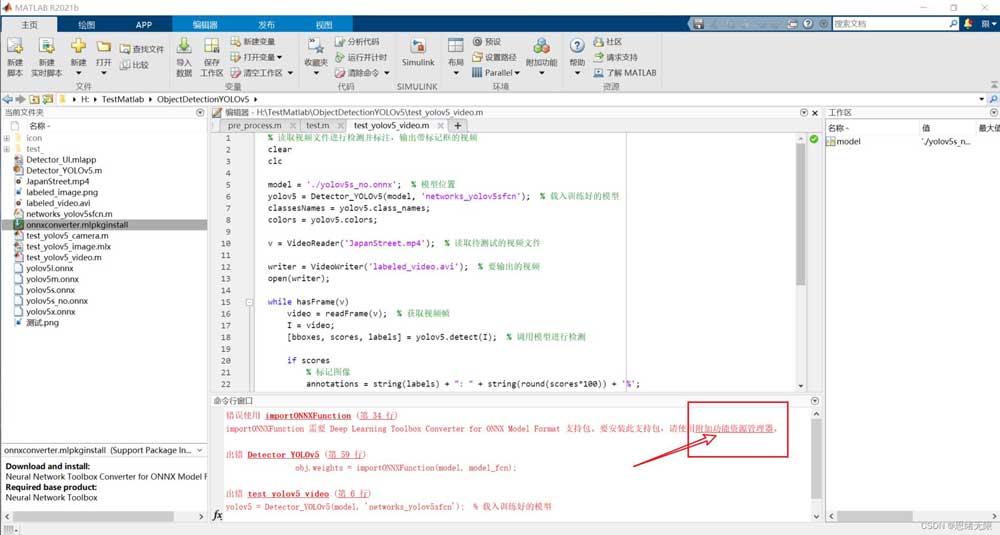Open the Add-Ons (附加功能) icon
1000x535 pixels.
point(541,52)
